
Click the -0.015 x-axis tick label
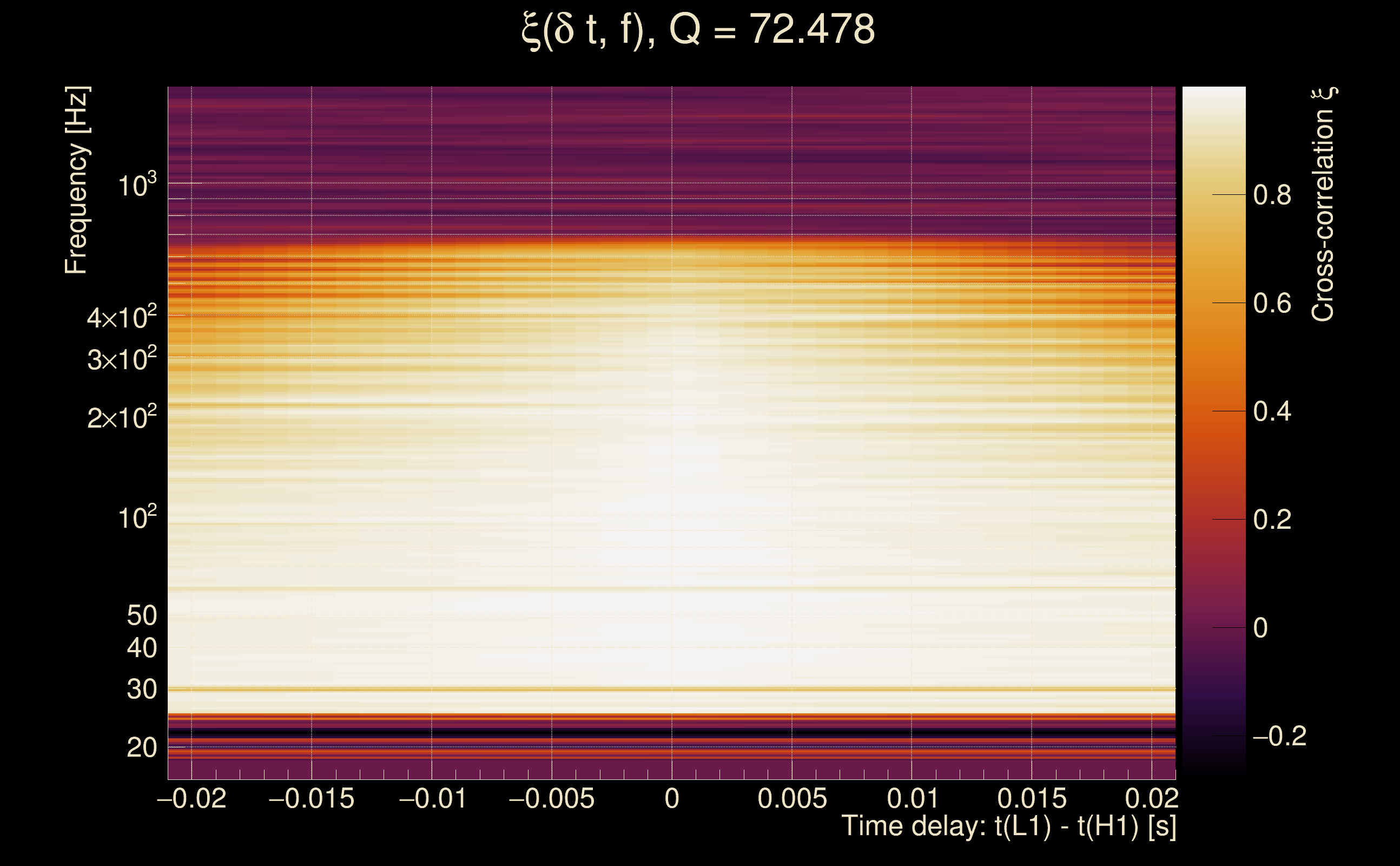click(x=312, y=798)
